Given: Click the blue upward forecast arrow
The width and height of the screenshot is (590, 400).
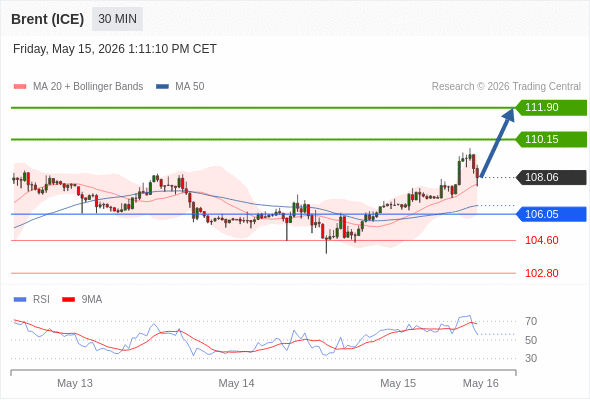Looking at the screenshot, I should click(497, 142).
